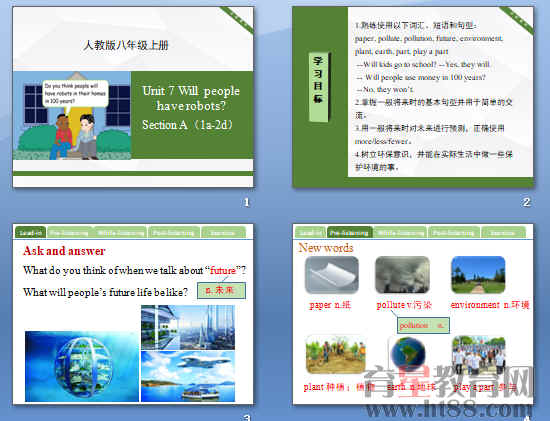Open the Exercise tab on slide 3
This screenshot has height=421, width=550.
coord(223,233)
